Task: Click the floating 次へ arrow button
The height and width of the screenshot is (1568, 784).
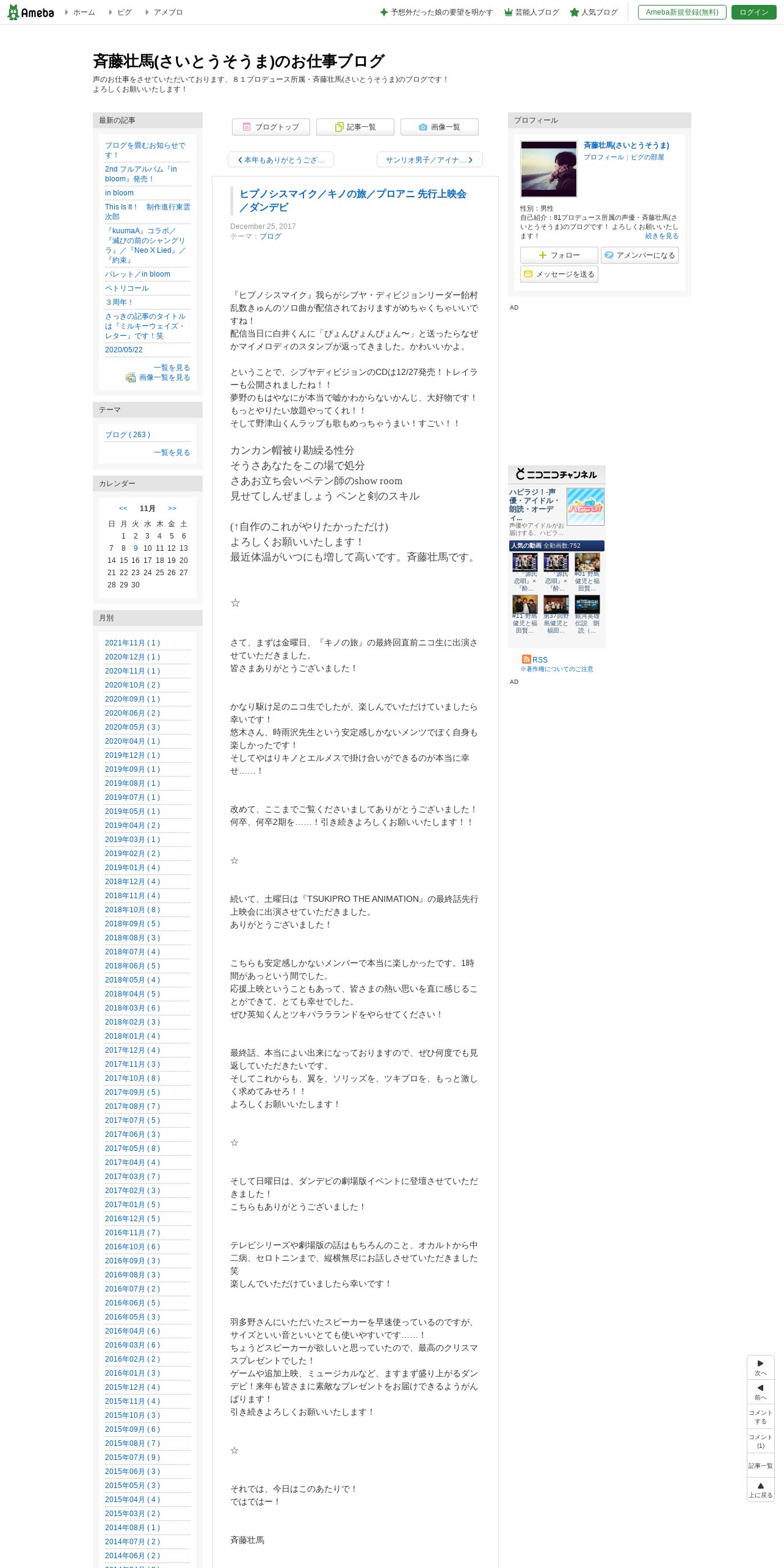Action: (760, 1368)
